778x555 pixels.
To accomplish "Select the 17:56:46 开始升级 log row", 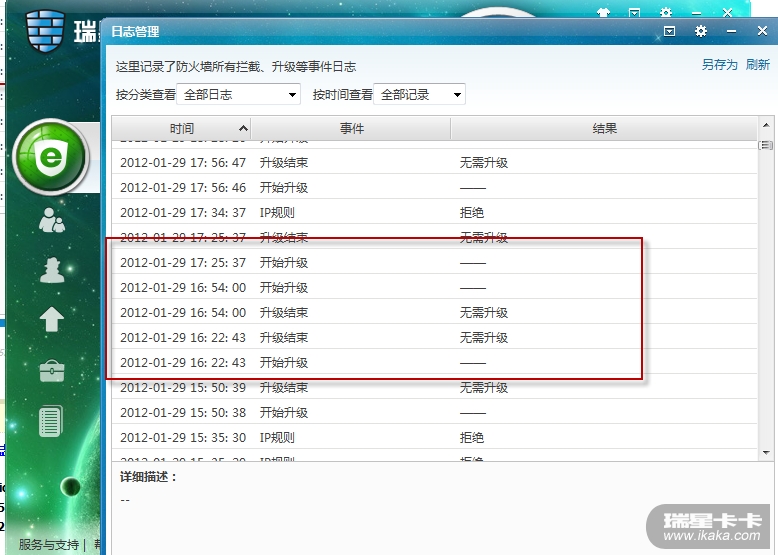I will (434, 187).
